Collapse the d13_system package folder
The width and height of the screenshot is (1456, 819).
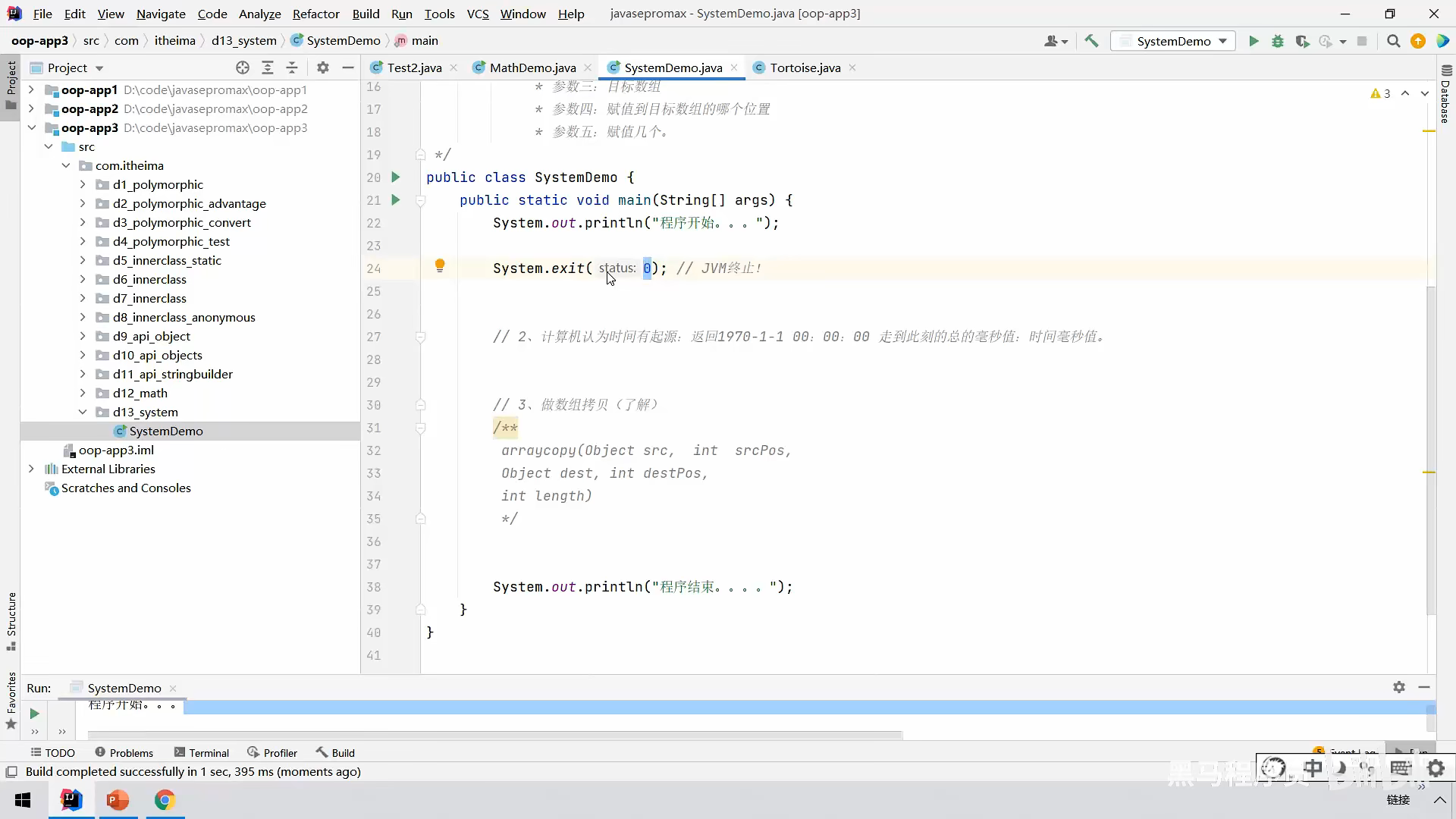coord(83,412)
